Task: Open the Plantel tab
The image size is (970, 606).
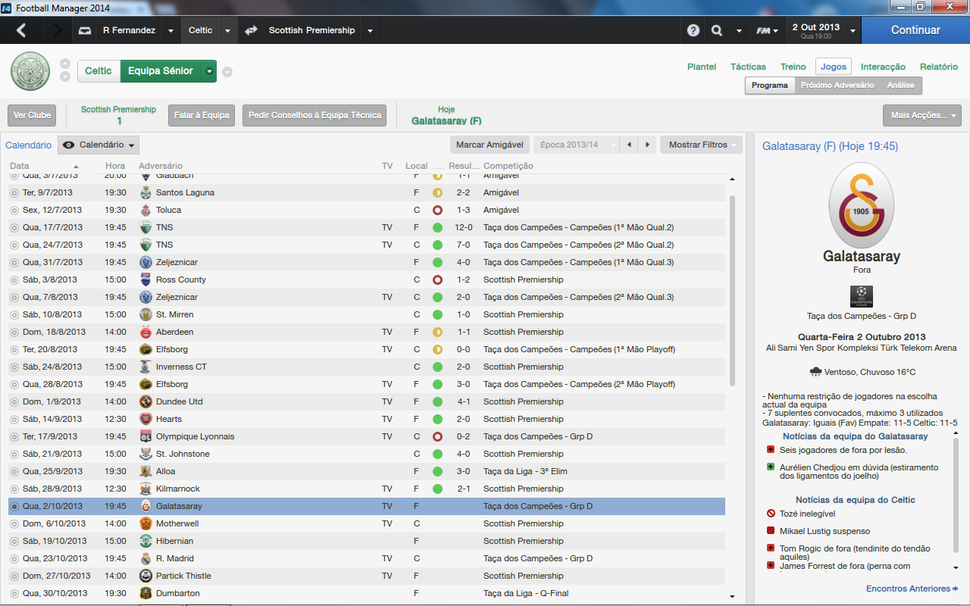Action: point(702,67)
